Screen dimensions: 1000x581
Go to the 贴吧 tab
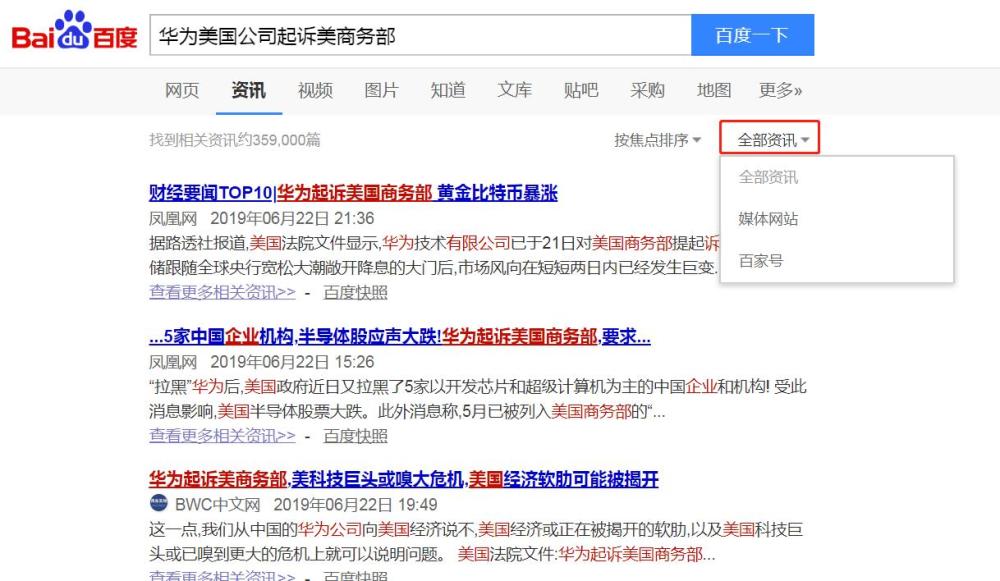click(x=581, y=90)
